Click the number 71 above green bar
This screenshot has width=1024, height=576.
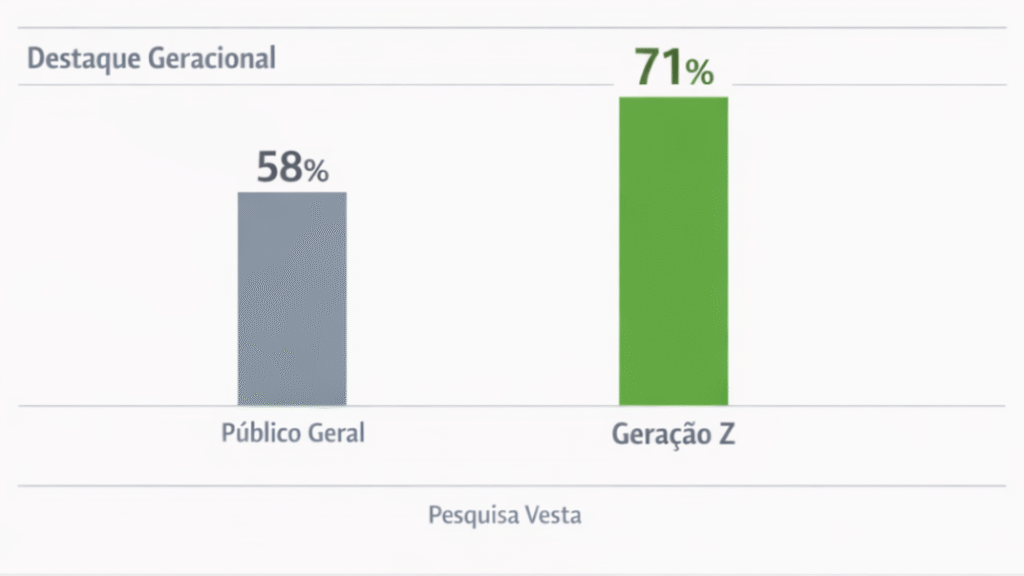point(659,69)
